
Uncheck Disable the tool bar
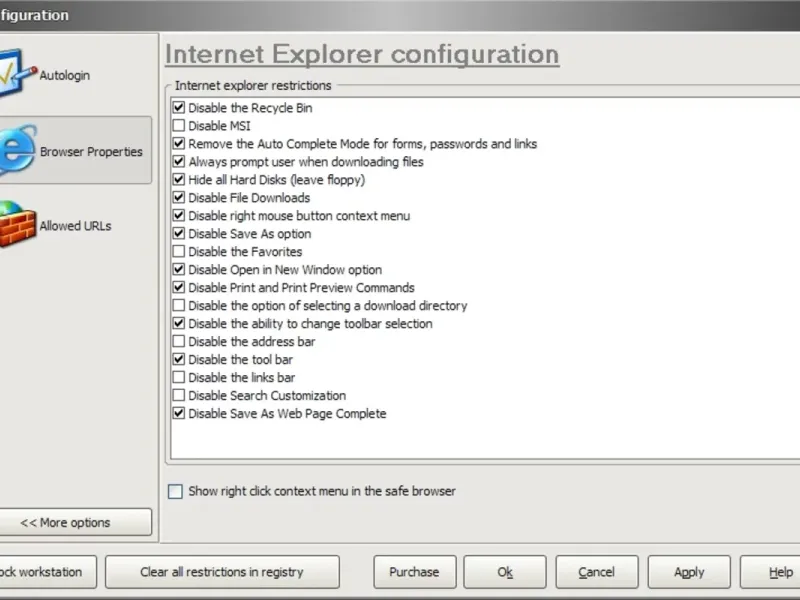click(179, 359)
